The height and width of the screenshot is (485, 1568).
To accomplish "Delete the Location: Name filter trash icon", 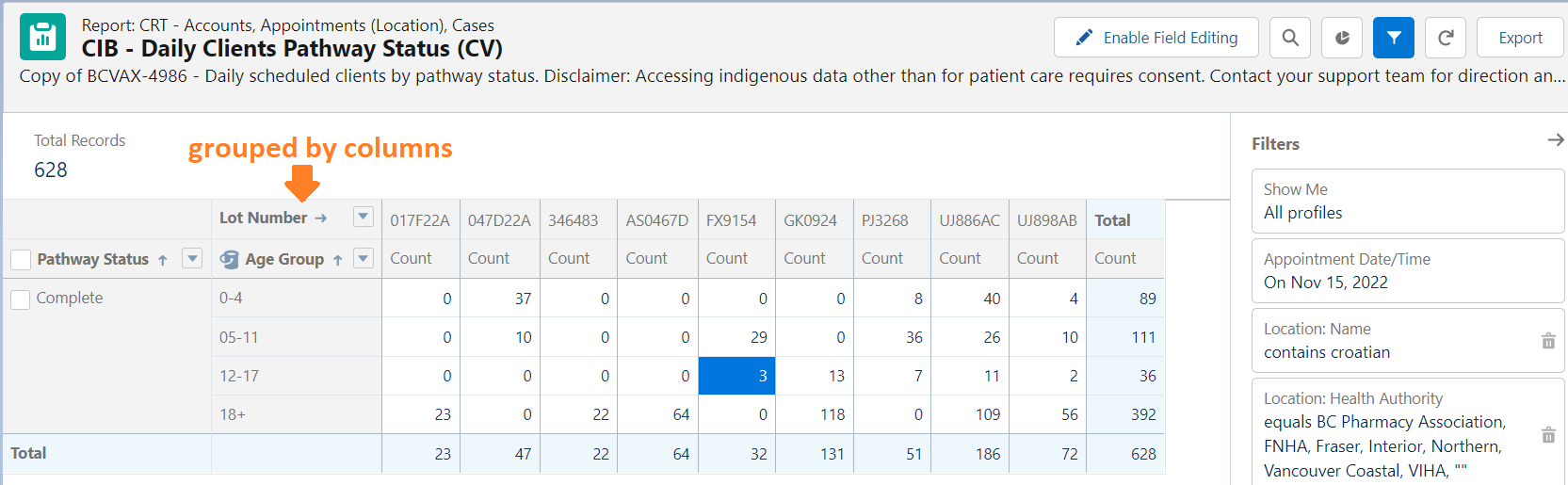I will tap(1548, 341).
